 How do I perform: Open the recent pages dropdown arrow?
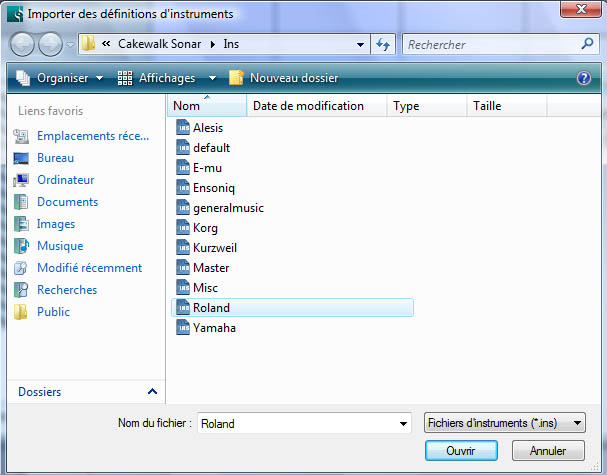point(70,45)
